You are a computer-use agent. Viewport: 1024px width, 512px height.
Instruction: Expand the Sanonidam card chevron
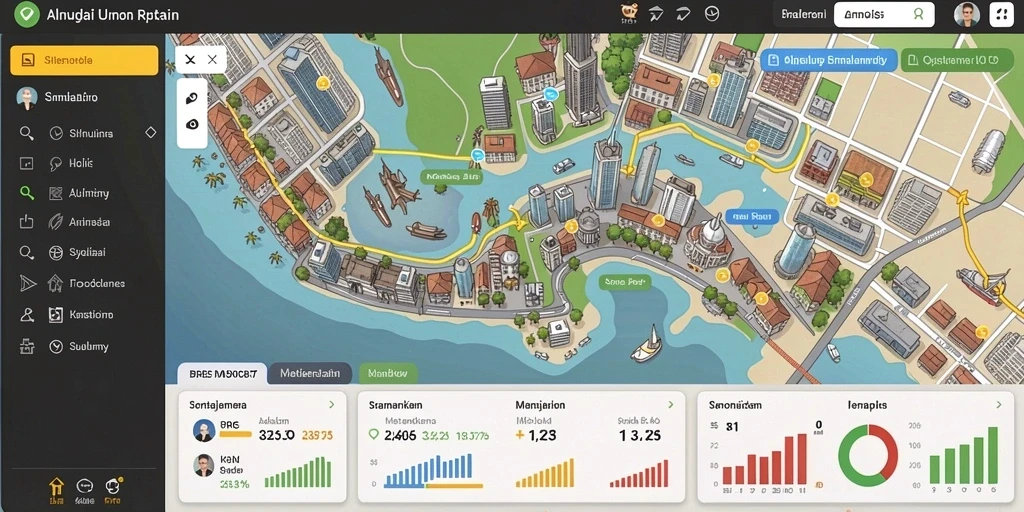point(999,405)
